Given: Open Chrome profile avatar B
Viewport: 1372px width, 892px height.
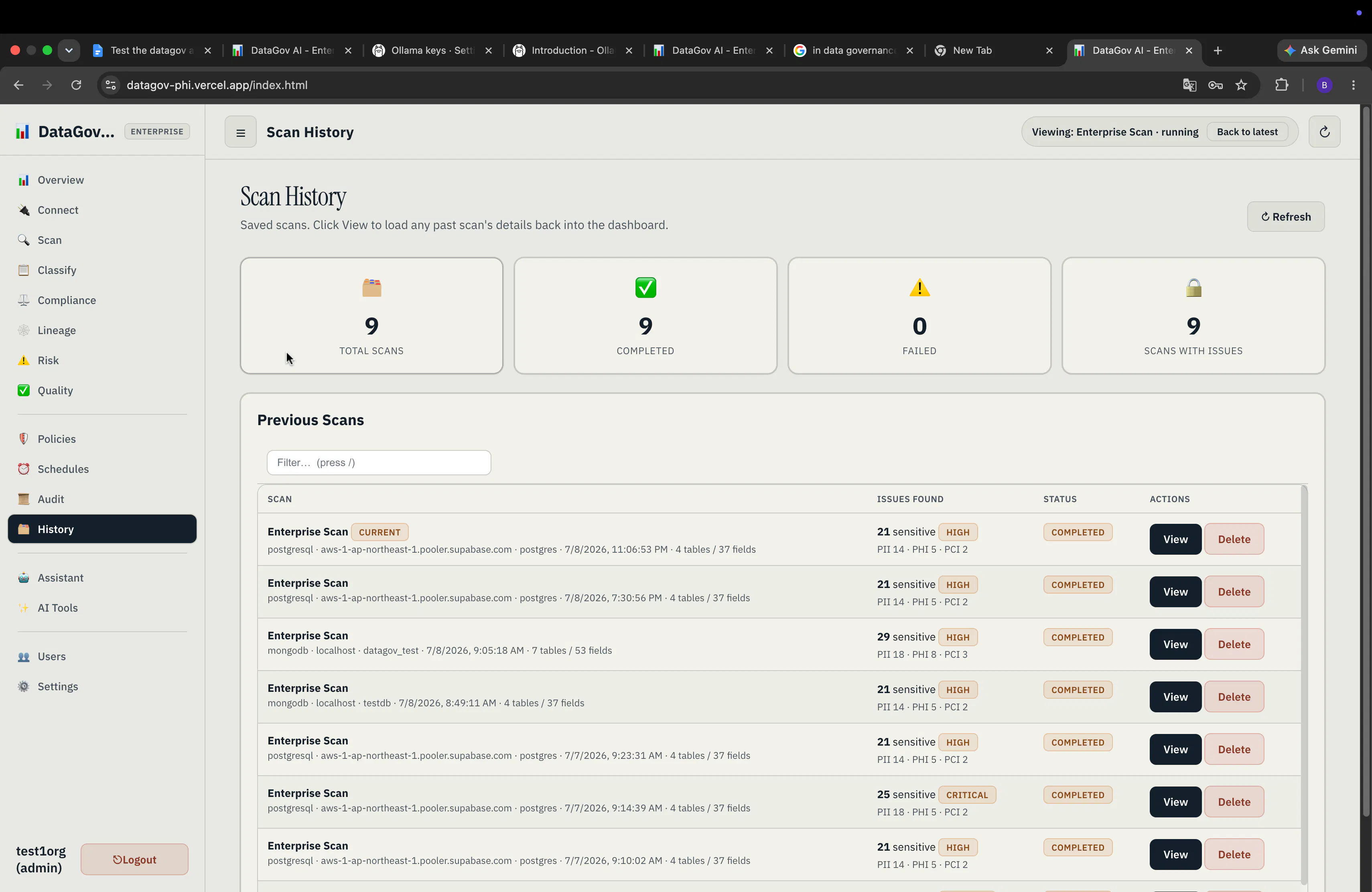Looking at the screenshot, I should (x=1324, y=85).
